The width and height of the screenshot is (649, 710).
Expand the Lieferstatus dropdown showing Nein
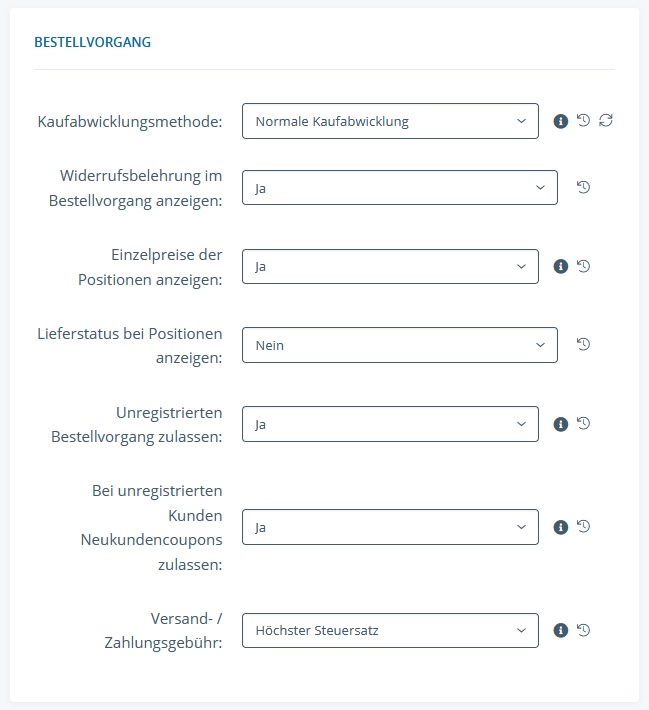pyautogui.click(x=399, y=345)
